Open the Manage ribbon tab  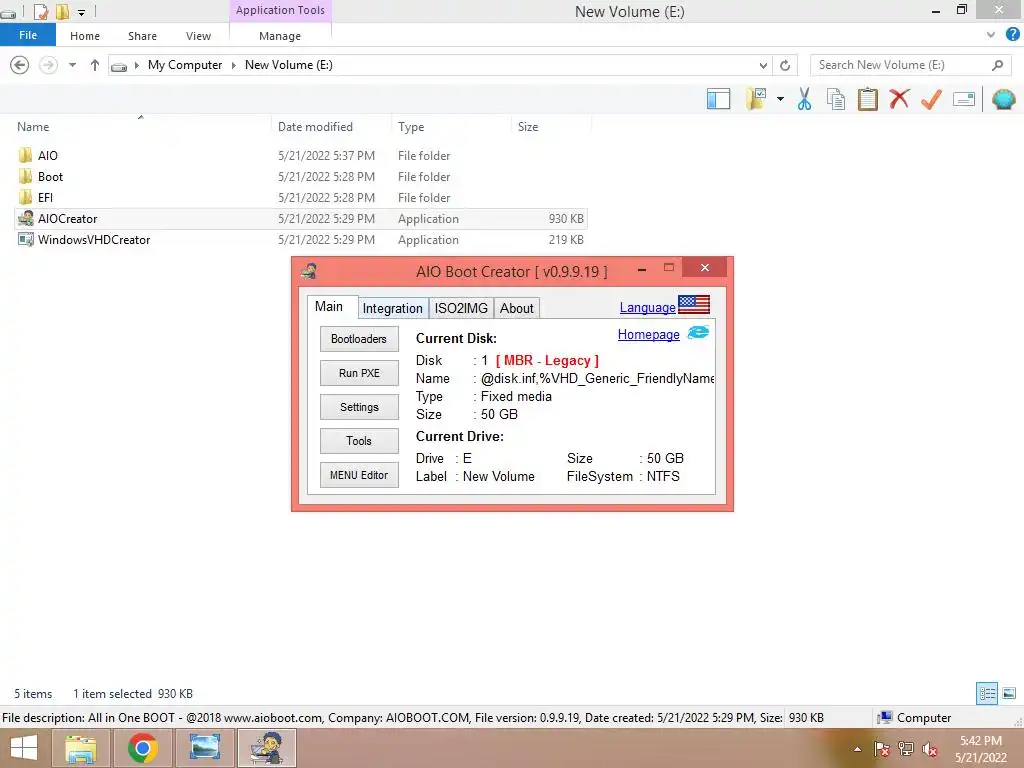280,36
